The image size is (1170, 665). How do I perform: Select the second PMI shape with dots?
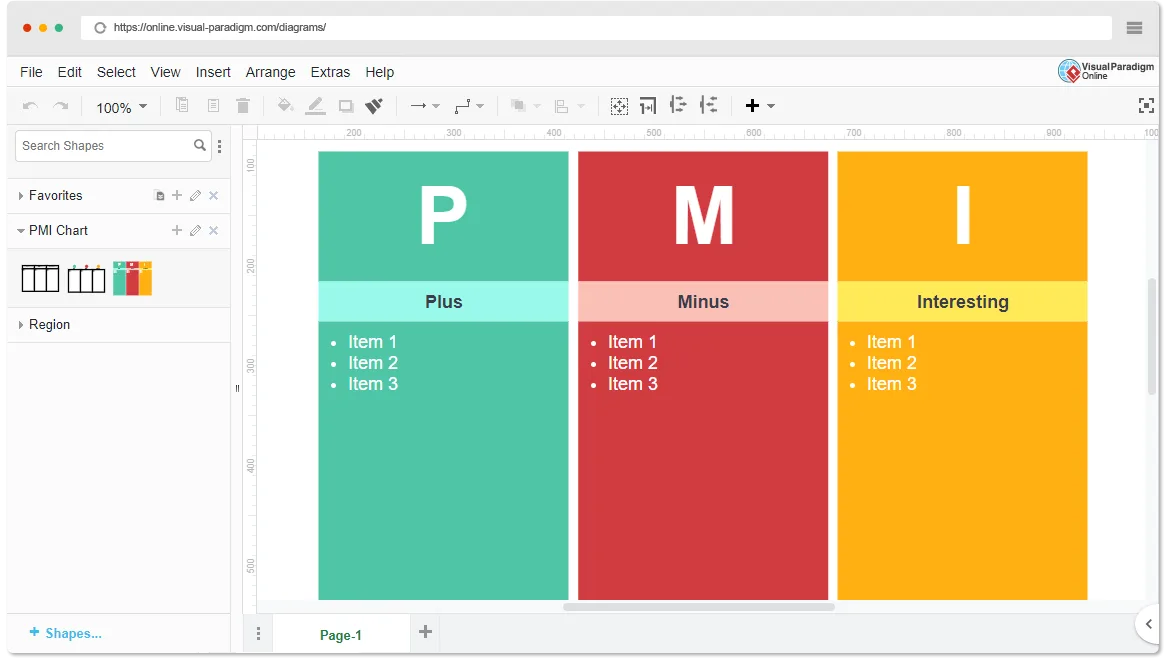87,278
